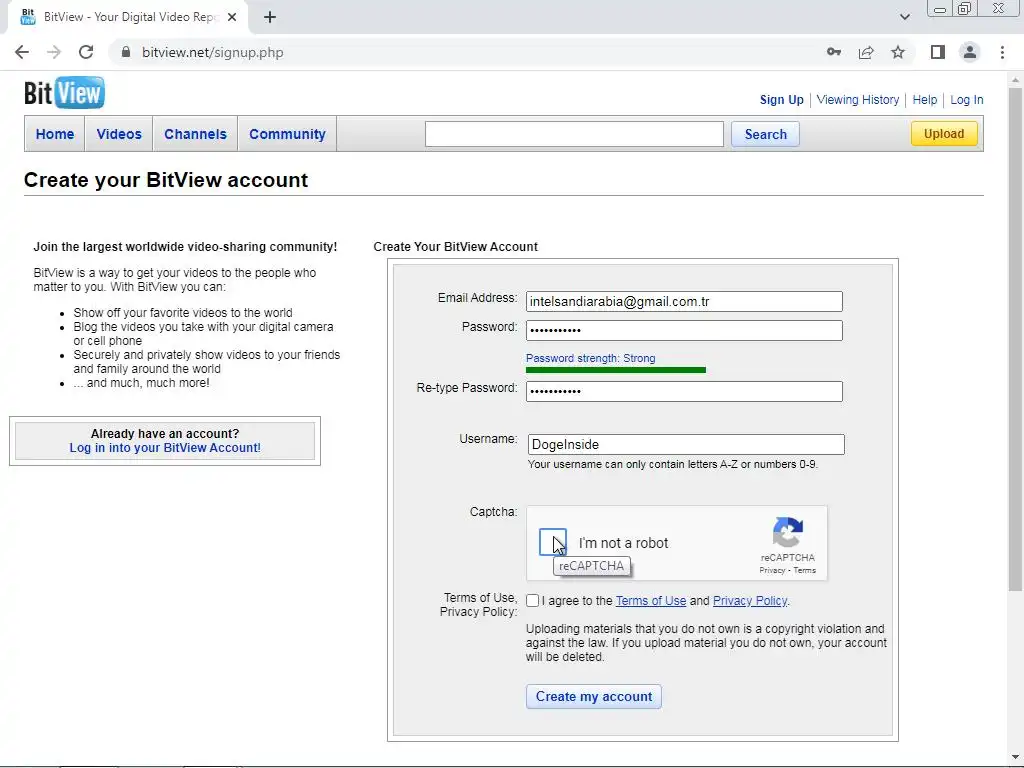Click the reCAPTCHA logo icon
Screen dimensions: 1024x768
pyautogui.click(x=788, y=532)
